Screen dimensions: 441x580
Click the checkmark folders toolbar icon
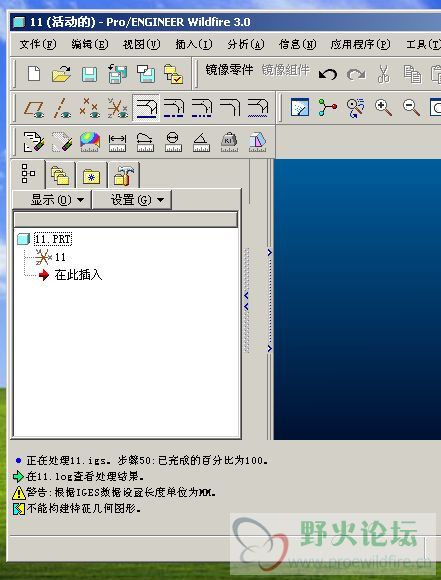(x=174, y=74)
